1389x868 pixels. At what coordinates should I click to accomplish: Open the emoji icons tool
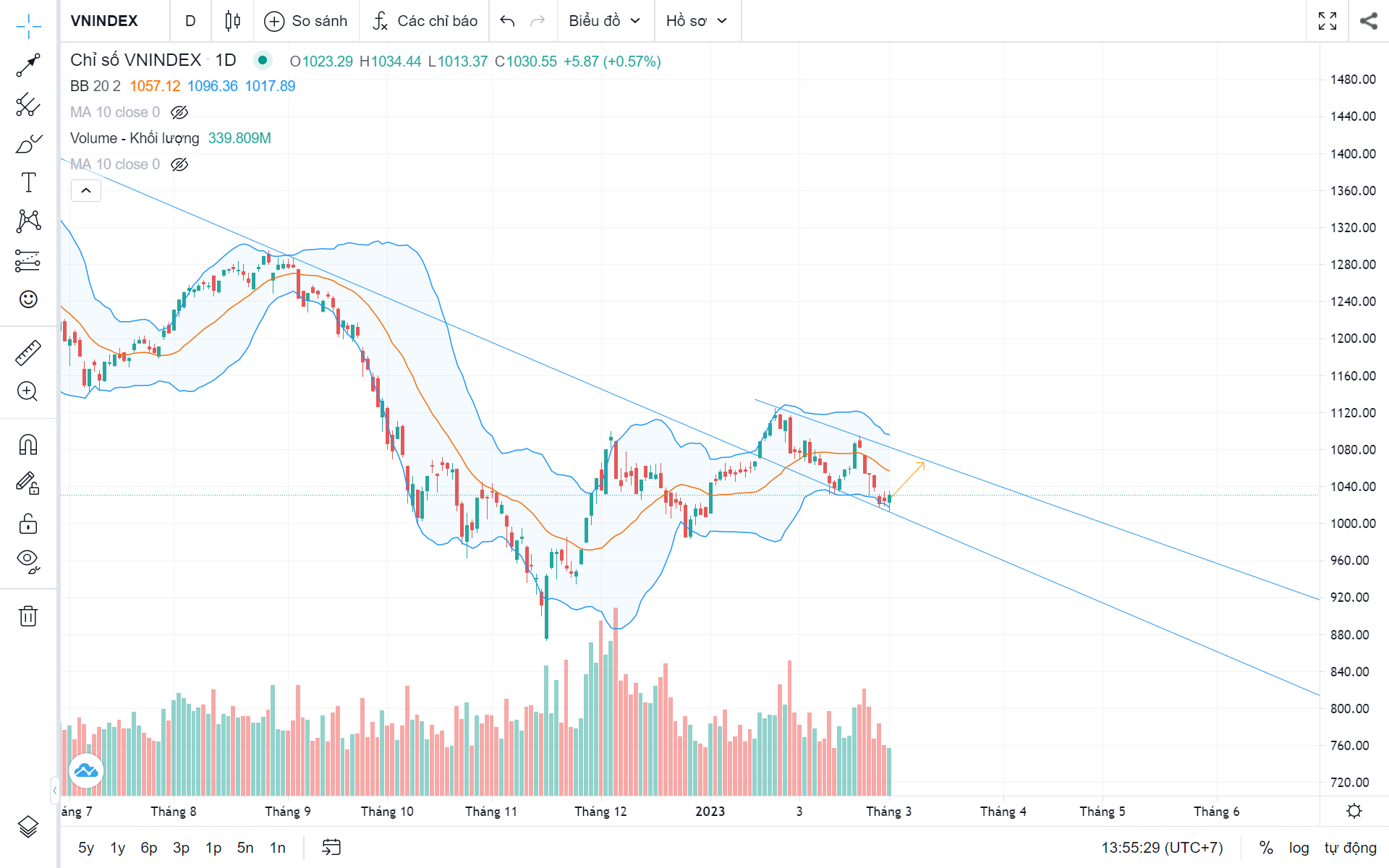point(28,299)
